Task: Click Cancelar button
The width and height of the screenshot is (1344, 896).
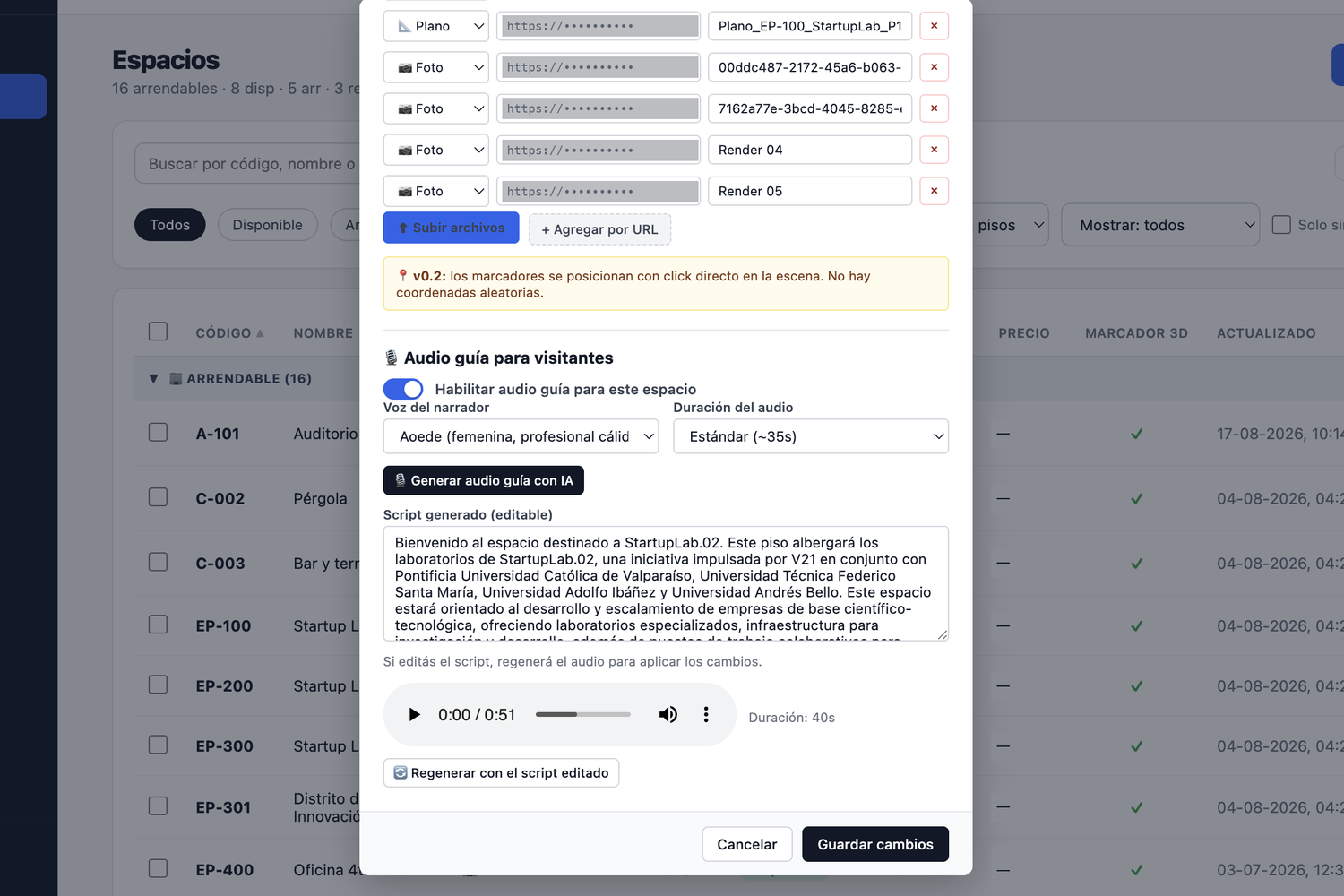Action: click(x=747, y=844)
